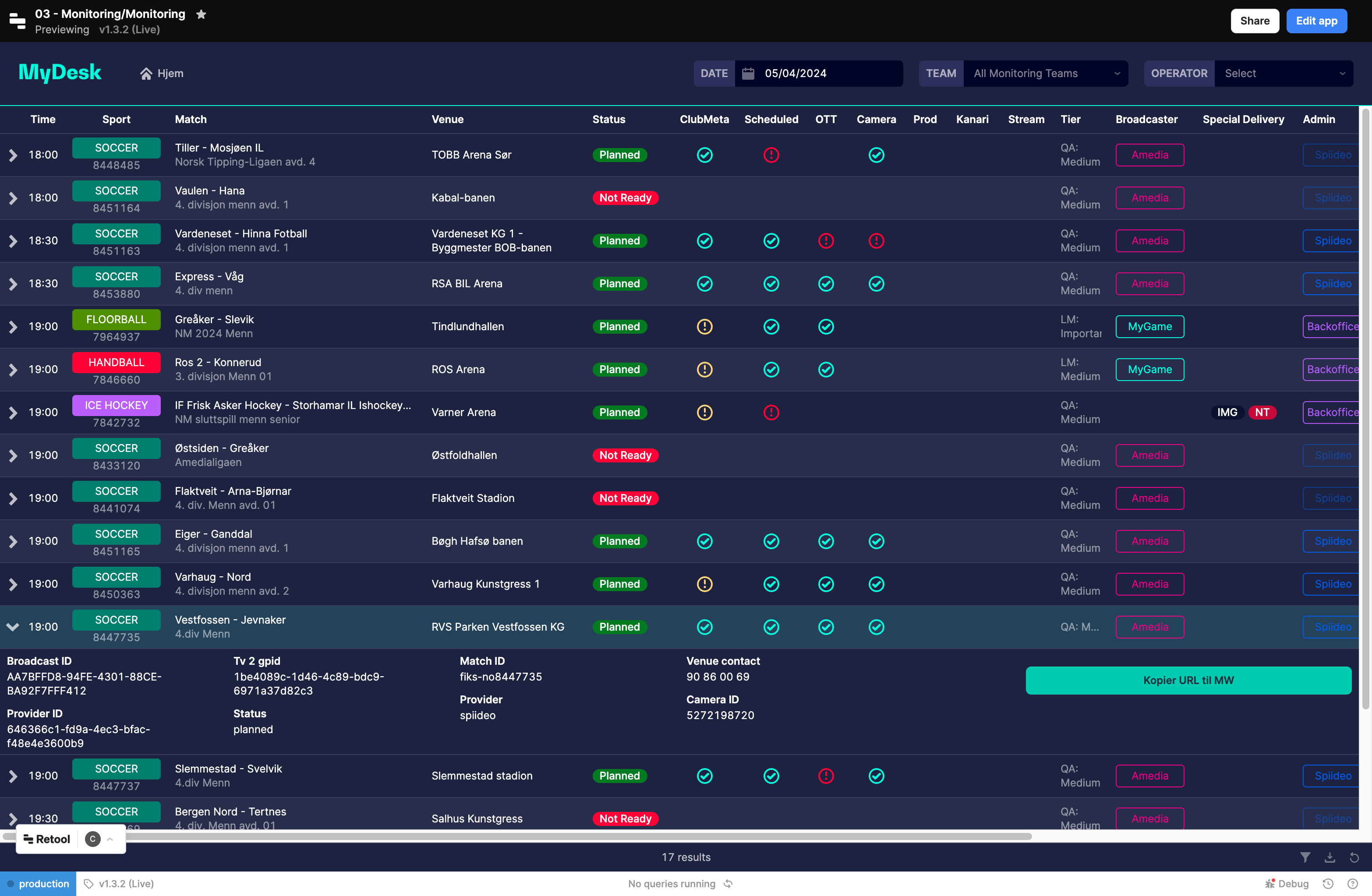The image size is (1372, 896).
Task: Open the table filter icon
Action: point(1305,857)
